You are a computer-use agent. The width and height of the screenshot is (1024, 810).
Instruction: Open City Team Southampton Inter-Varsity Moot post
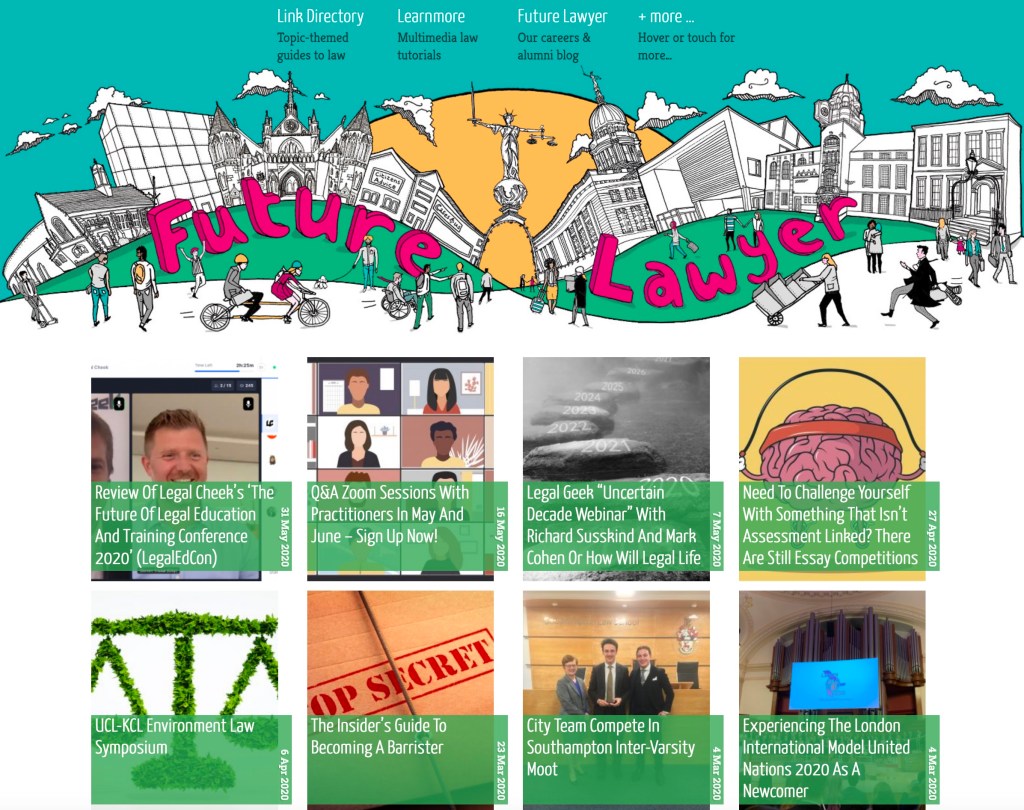(x=611, y=747)
